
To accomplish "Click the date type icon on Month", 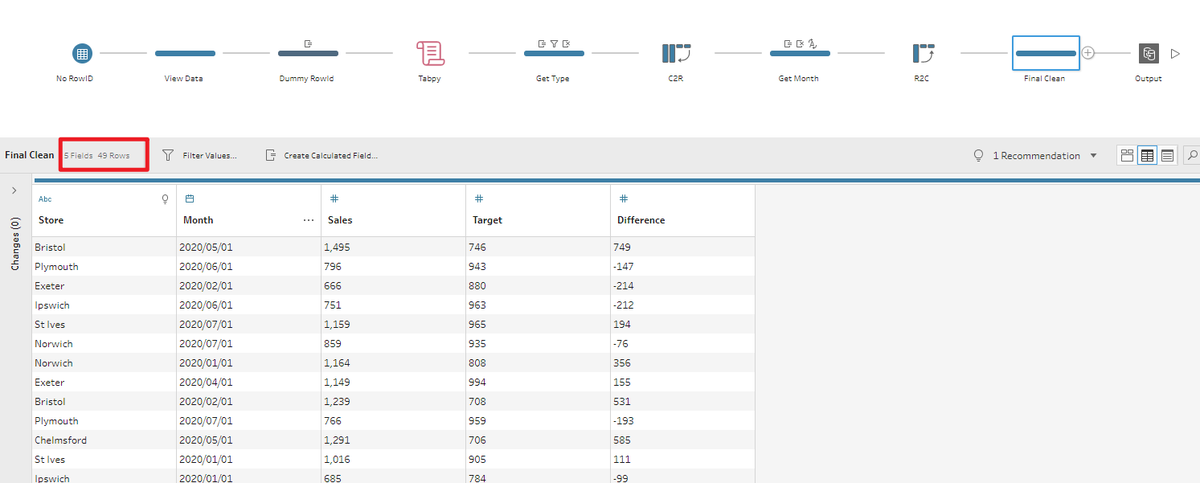I will (189, 199).
